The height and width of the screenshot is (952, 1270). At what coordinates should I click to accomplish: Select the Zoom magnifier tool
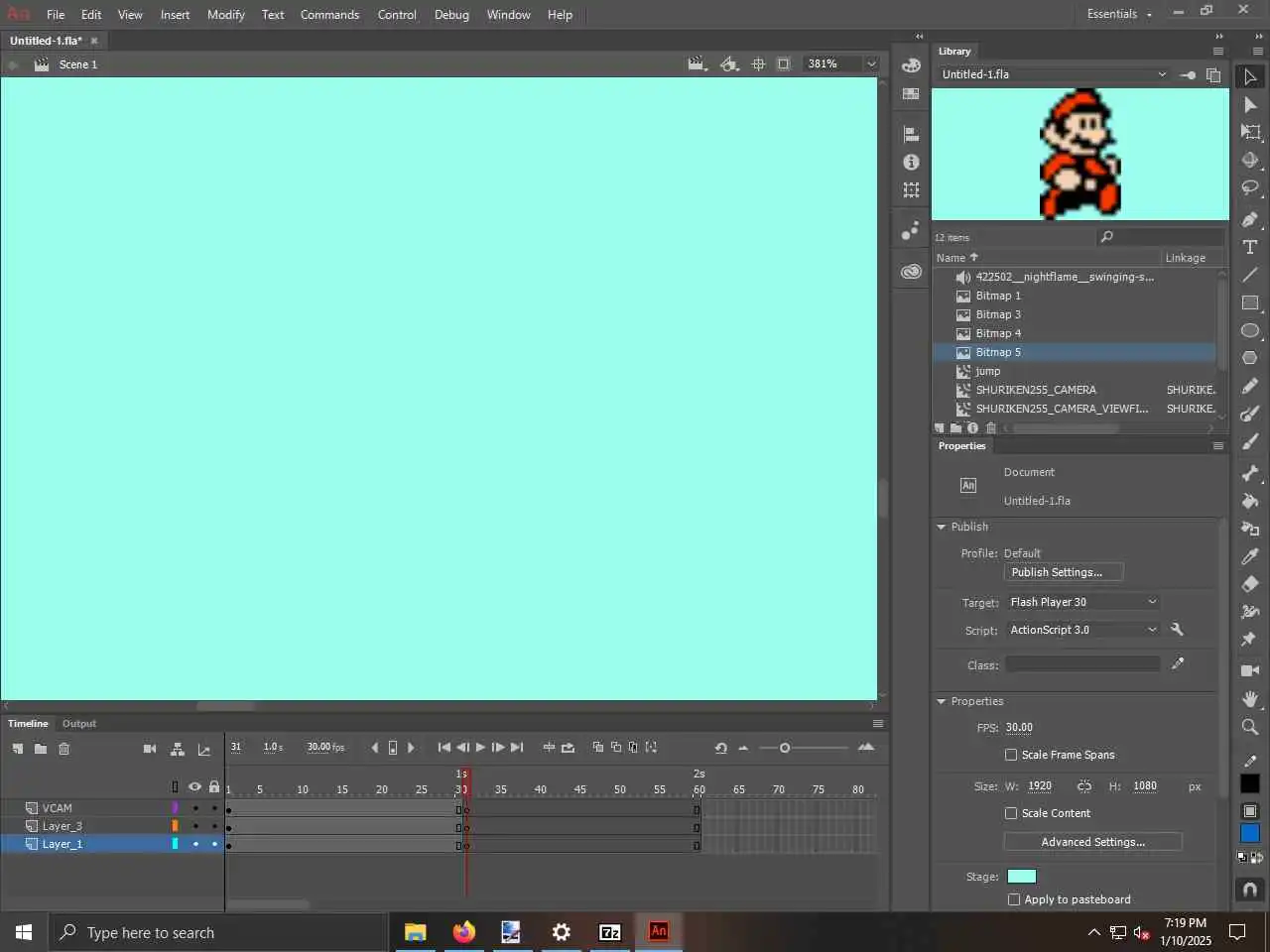pyautogui.click(x=1250, y=727)
